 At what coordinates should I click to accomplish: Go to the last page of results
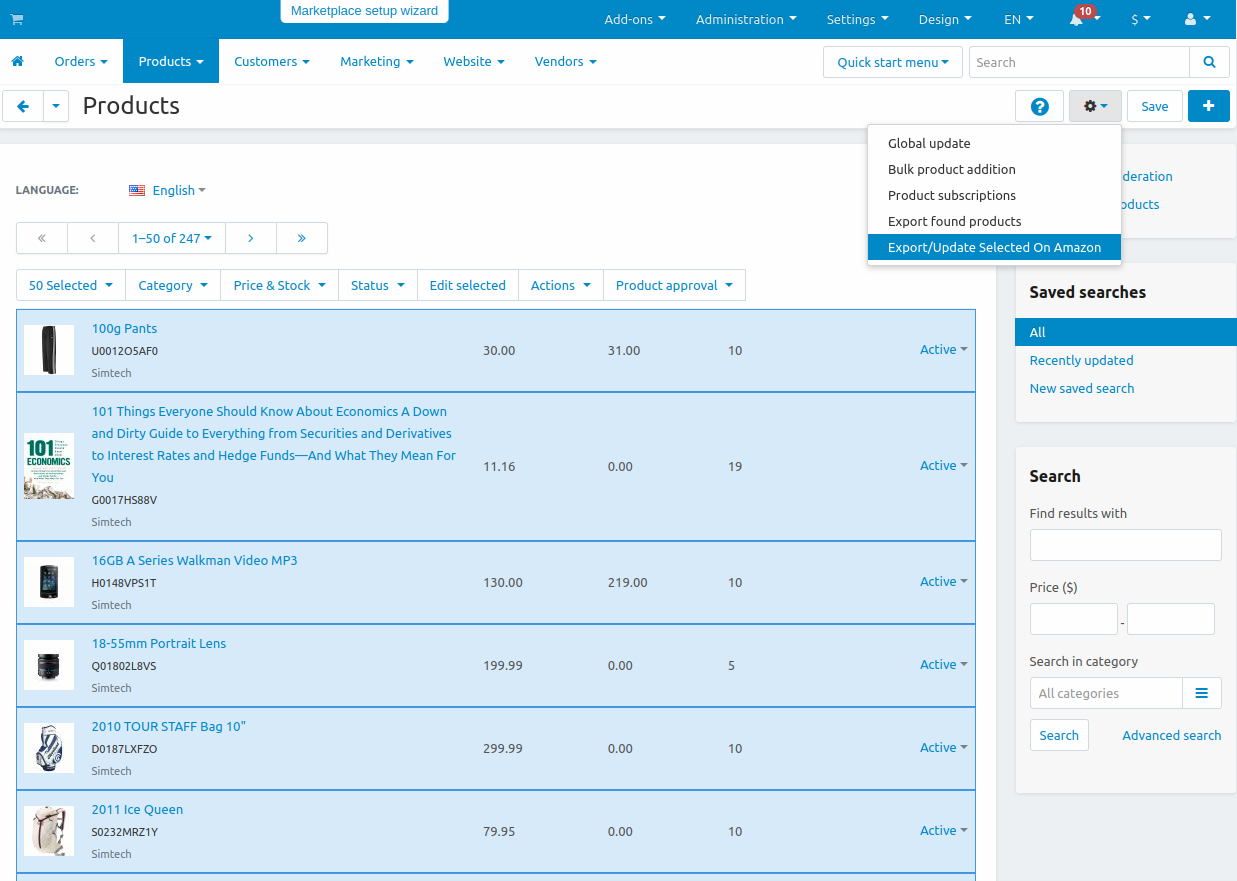click(301, 238)
